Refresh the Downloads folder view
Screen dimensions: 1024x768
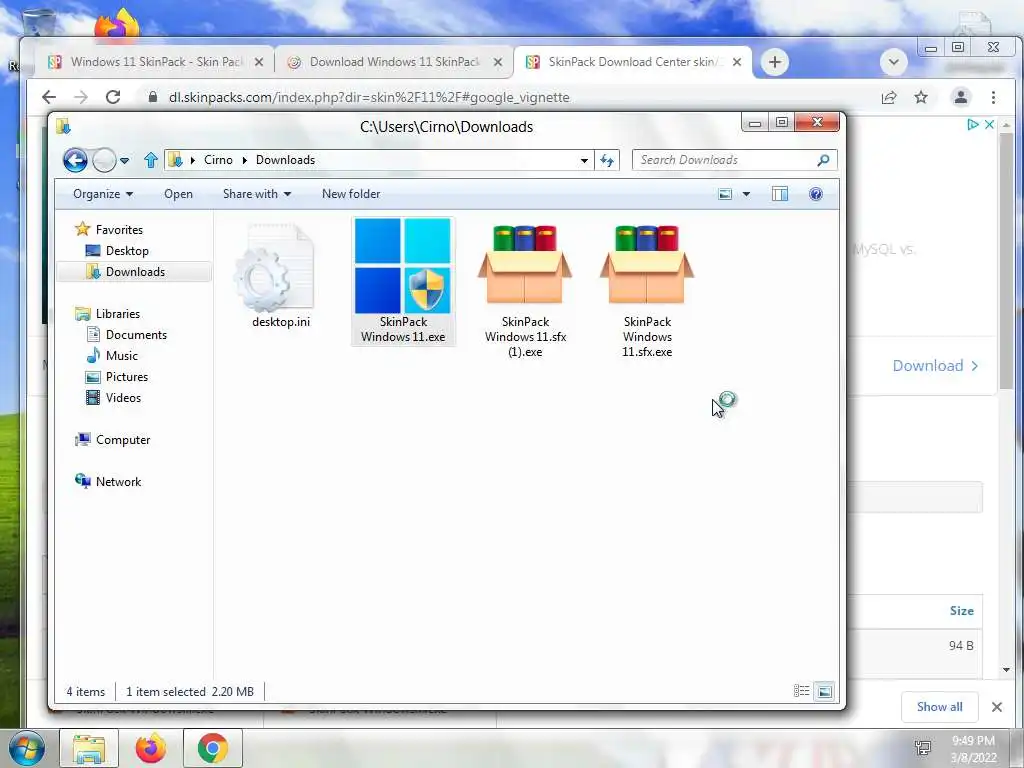point(607,161)
